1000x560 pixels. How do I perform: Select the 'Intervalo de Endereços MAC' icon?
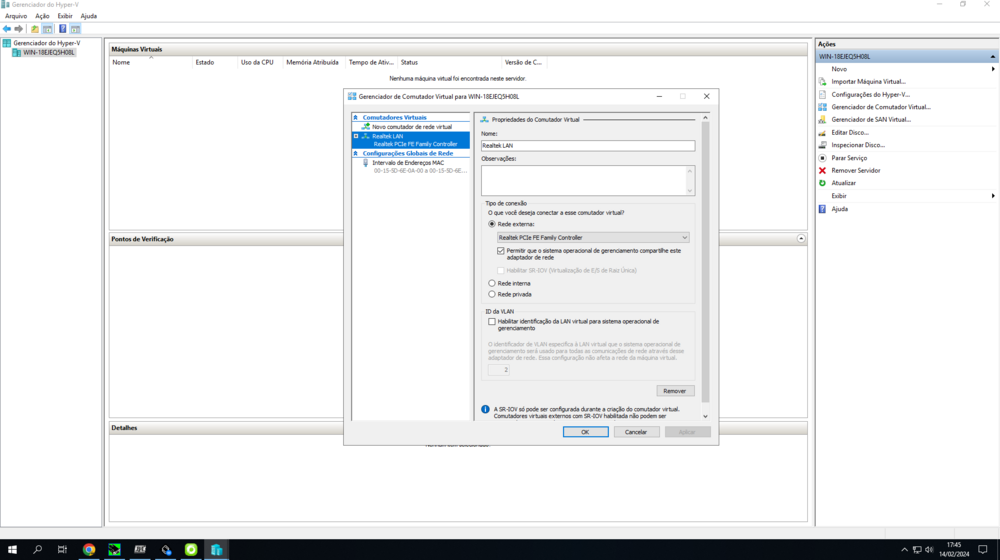(366, 162)
